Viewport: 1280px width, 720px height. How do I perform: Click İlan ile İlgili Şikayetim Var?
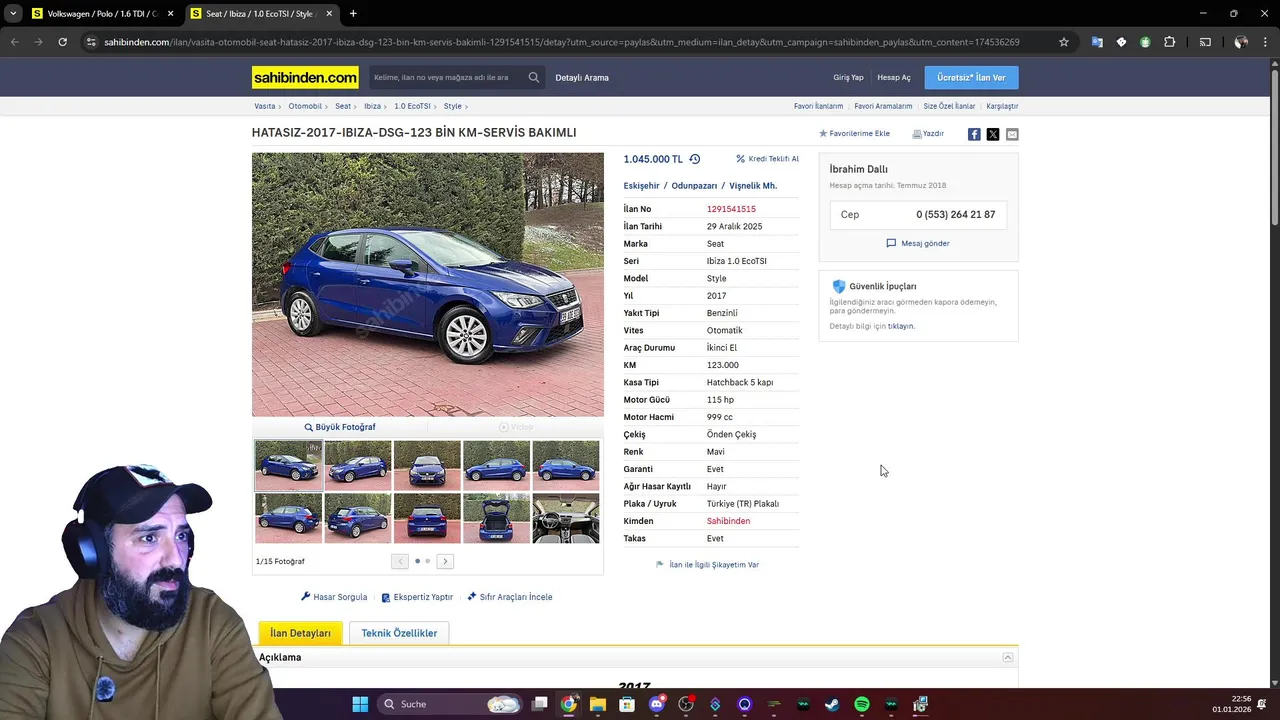tap(707, 565)
